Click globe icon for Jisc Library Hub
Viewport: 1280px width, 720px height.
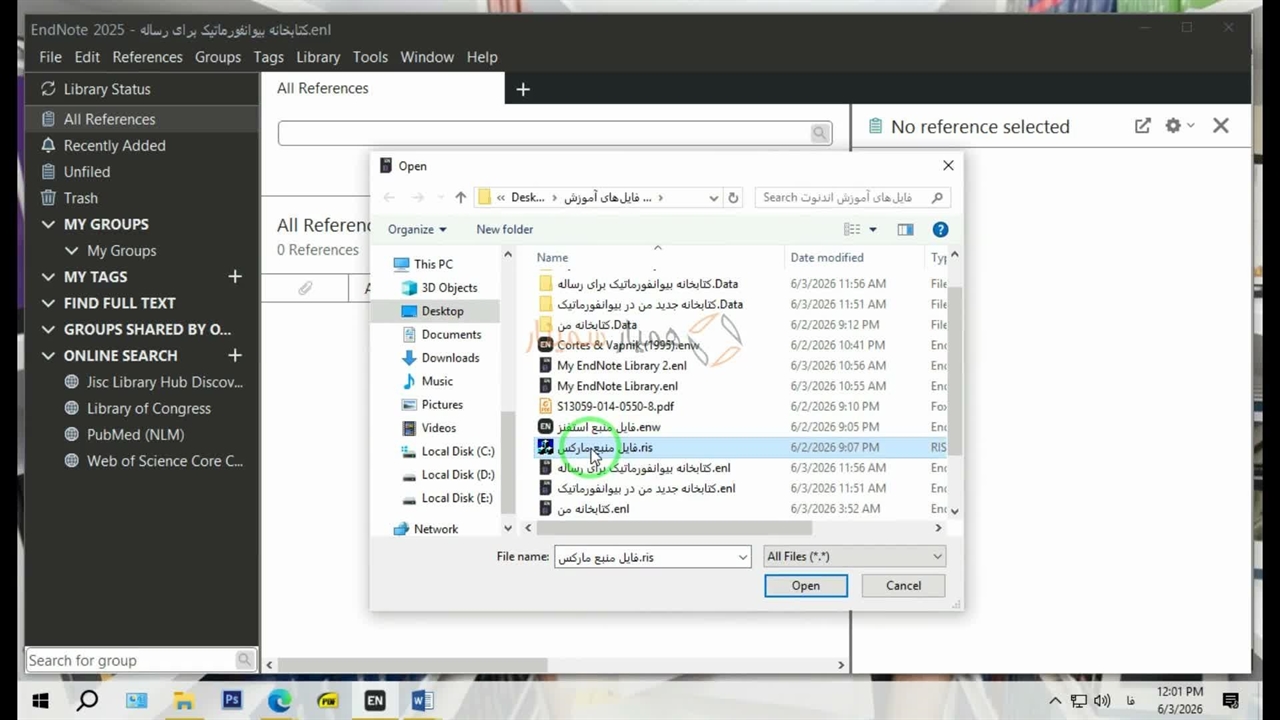tap(71, 382)
